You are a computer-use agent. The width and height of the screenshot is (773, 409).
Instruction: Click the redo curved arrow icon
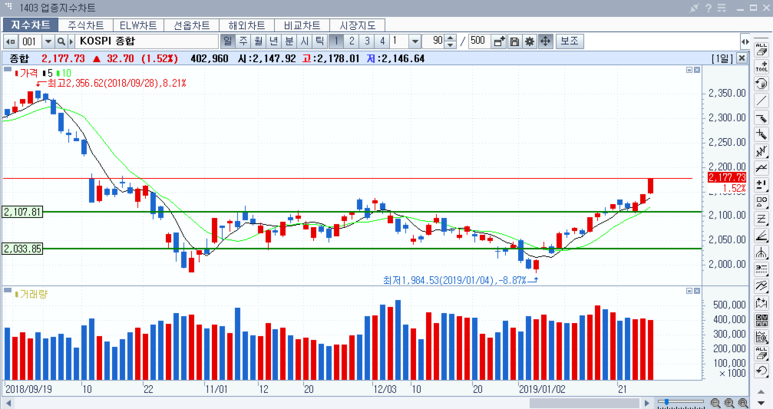click(x=762, y=370)
